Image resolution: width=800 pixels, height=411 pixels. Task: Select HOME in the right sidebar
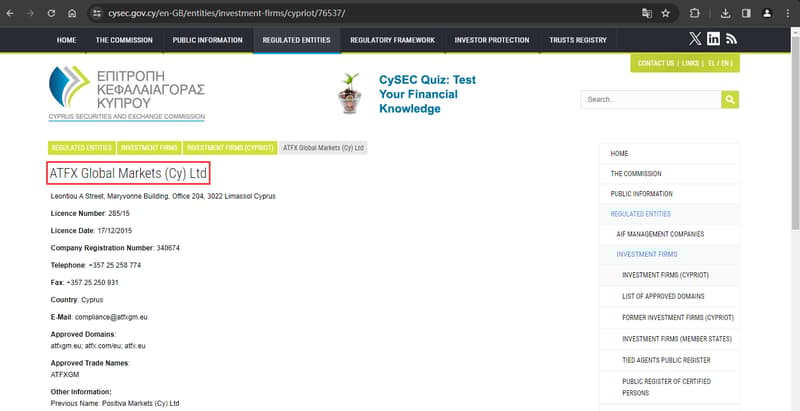(x=669, y=153)
